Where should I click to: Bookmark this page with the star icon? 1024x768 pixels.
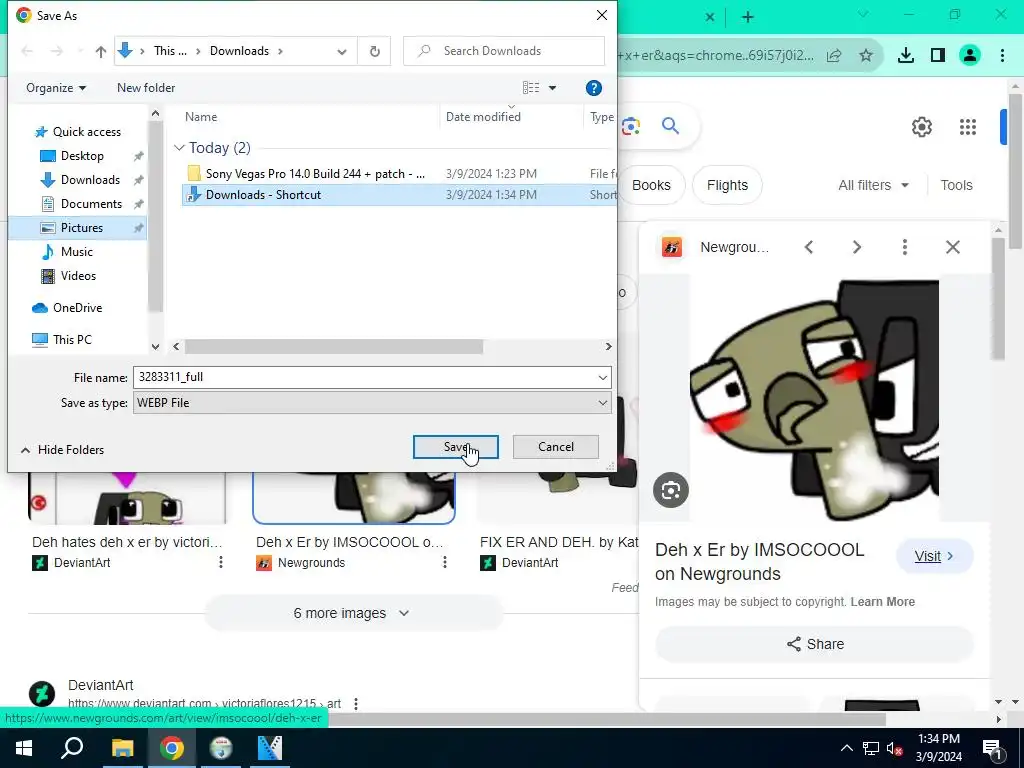tap(866, 56)
